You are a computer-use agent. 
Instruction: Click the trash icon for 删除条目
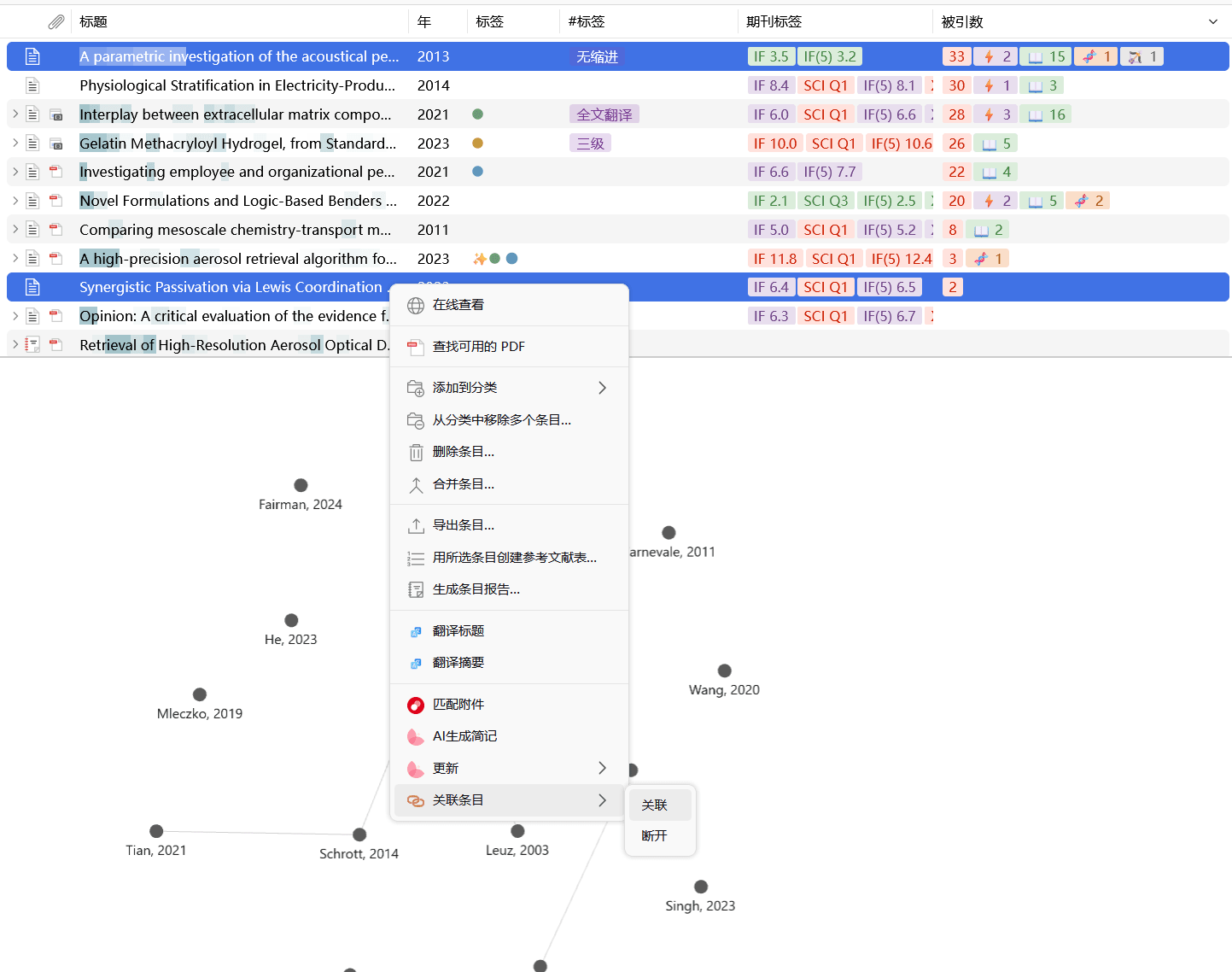pos(416,453)
